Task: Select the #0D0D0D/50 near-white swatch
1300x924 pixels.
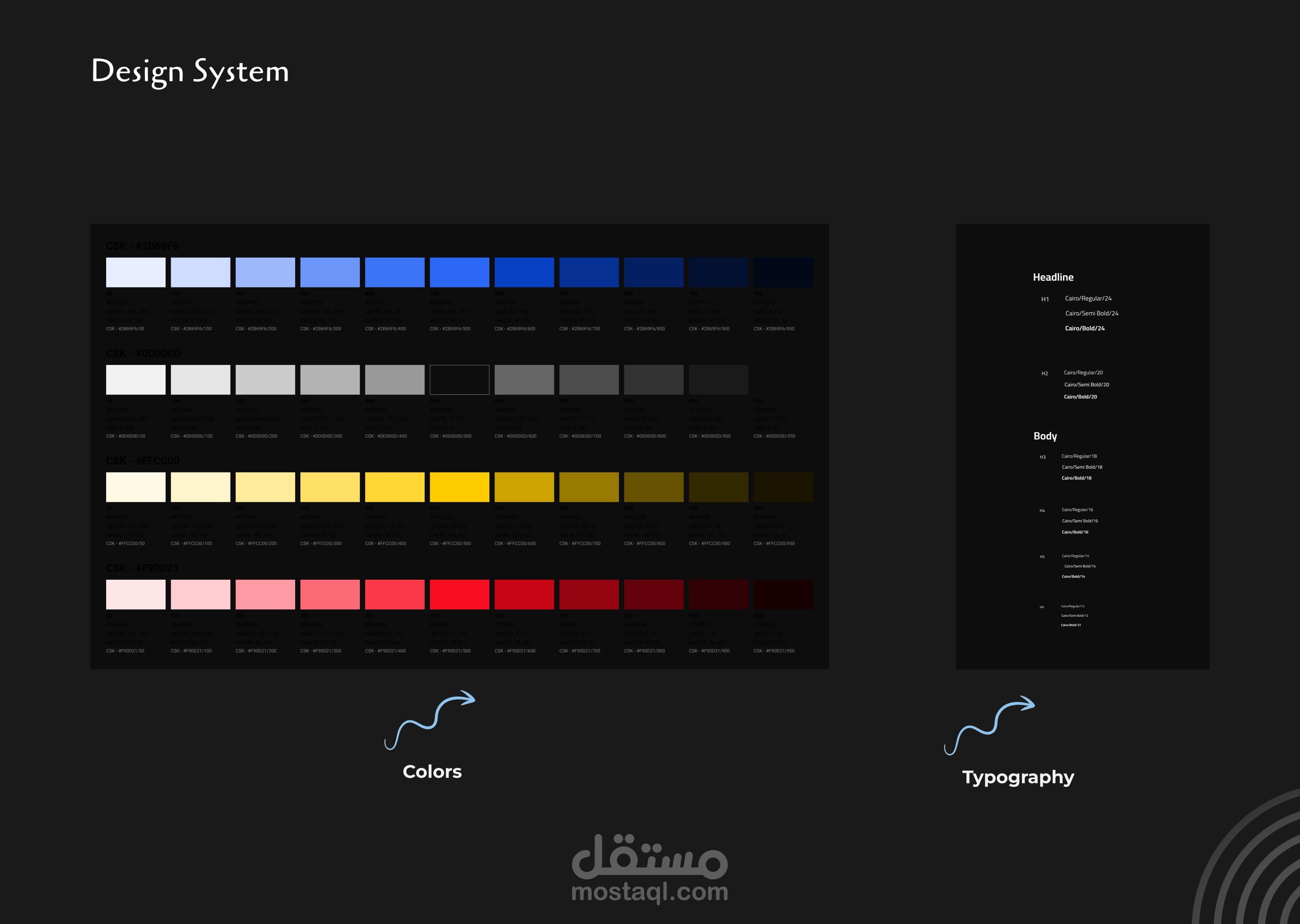Action: coord(135,379)
